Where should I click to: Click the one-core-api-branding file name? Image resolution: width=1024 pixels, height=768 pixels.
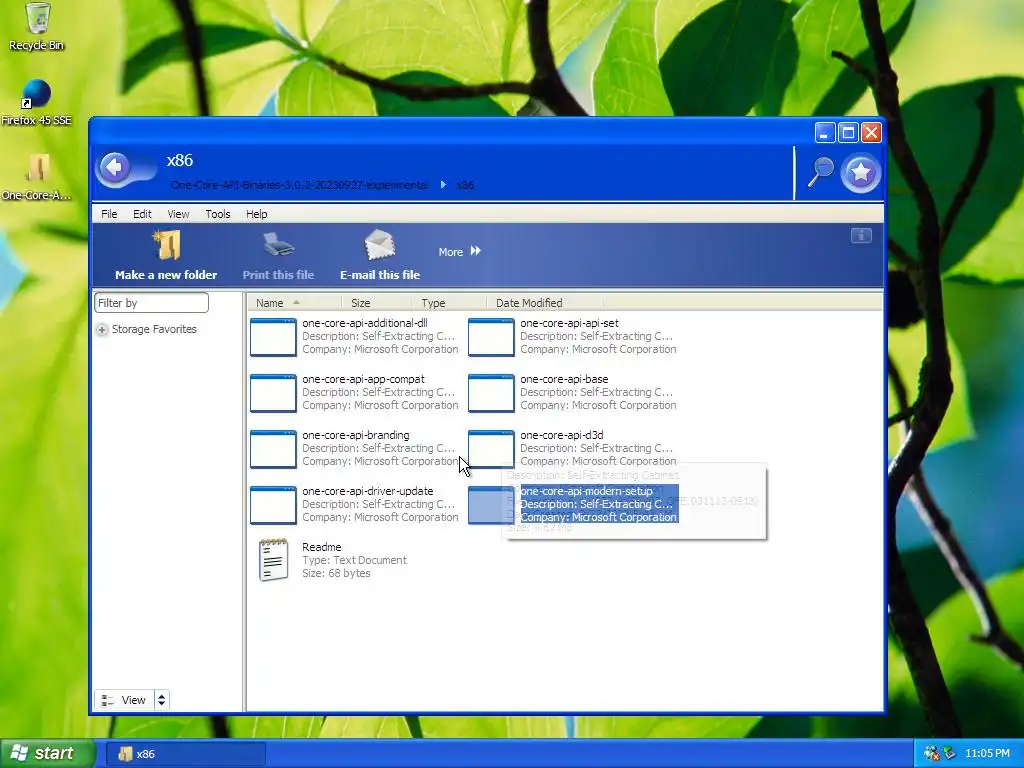(355, 435)
